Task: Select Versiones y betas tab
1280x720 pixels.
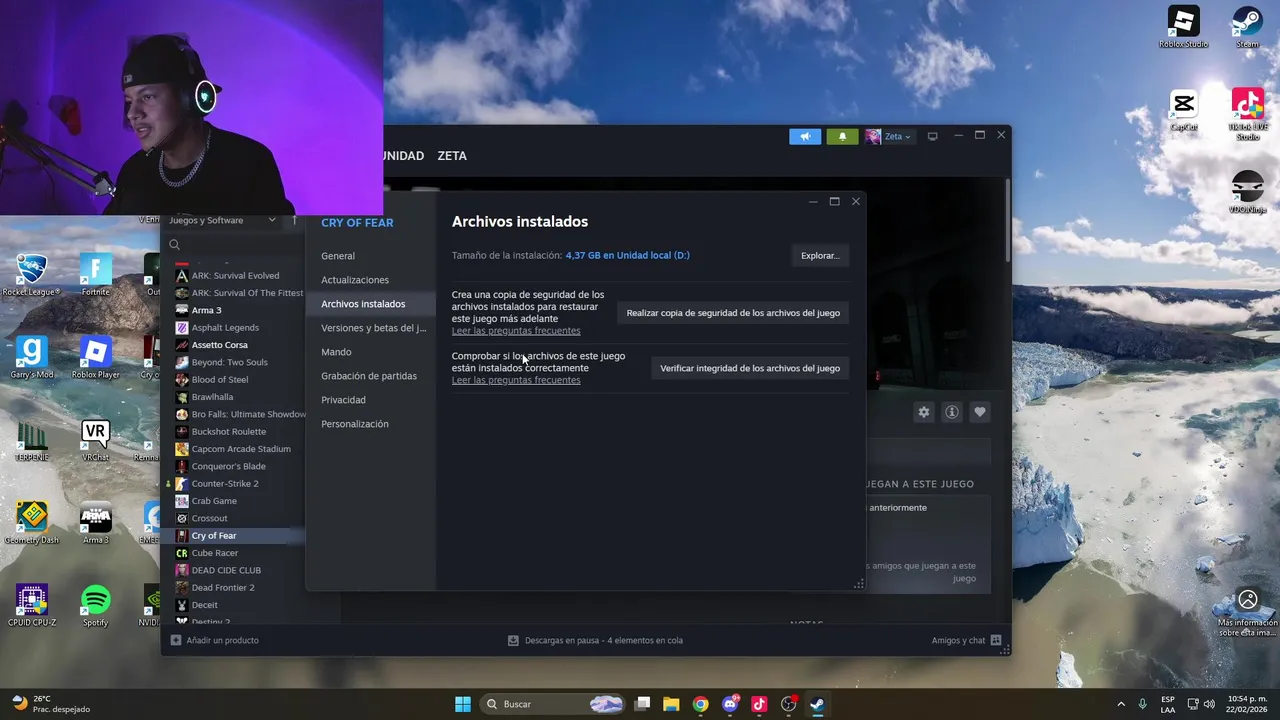Action: pos(374,328)
